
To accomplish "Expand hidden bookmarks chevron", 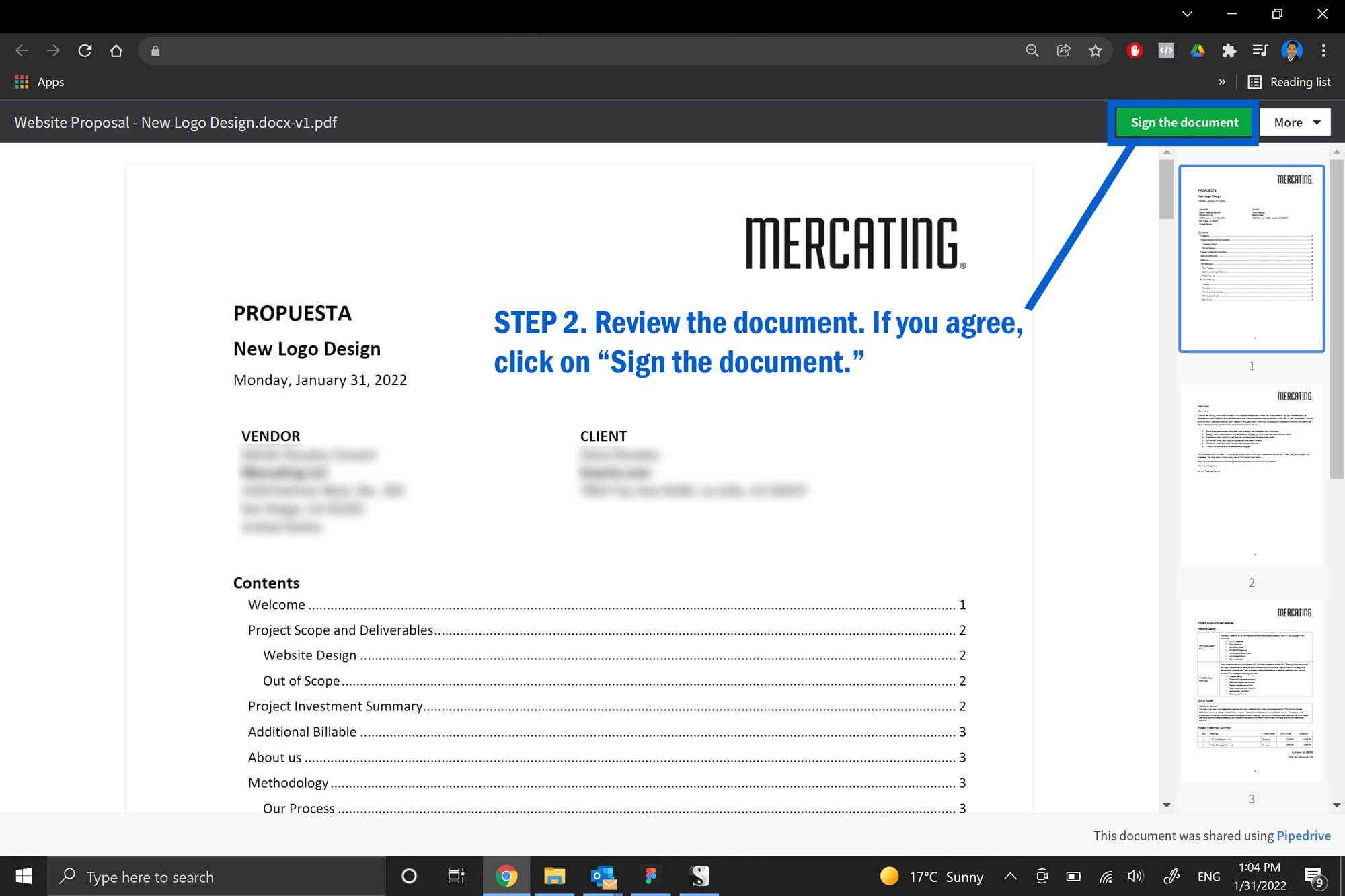I will pos(1222,82).
